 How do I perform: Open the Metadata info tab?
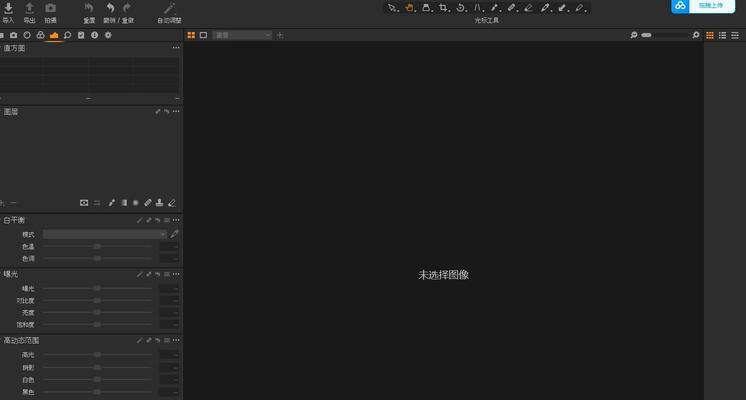[x=94, y=35]
